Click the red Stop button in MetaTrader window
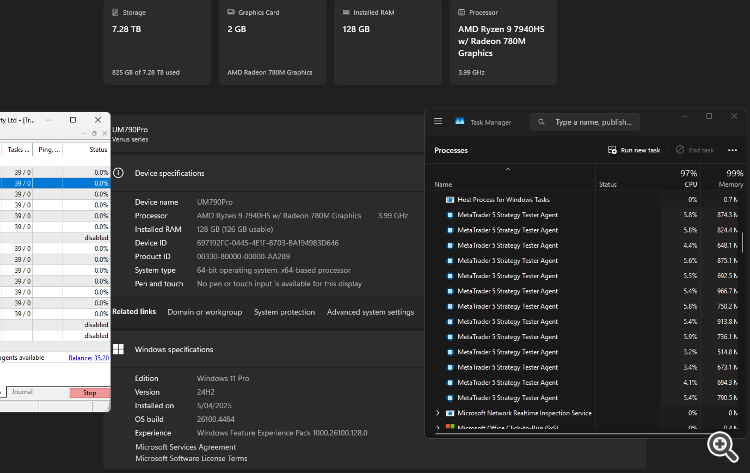Image resolution: width=750 pixels, height=473 pixels. point(89,393)
